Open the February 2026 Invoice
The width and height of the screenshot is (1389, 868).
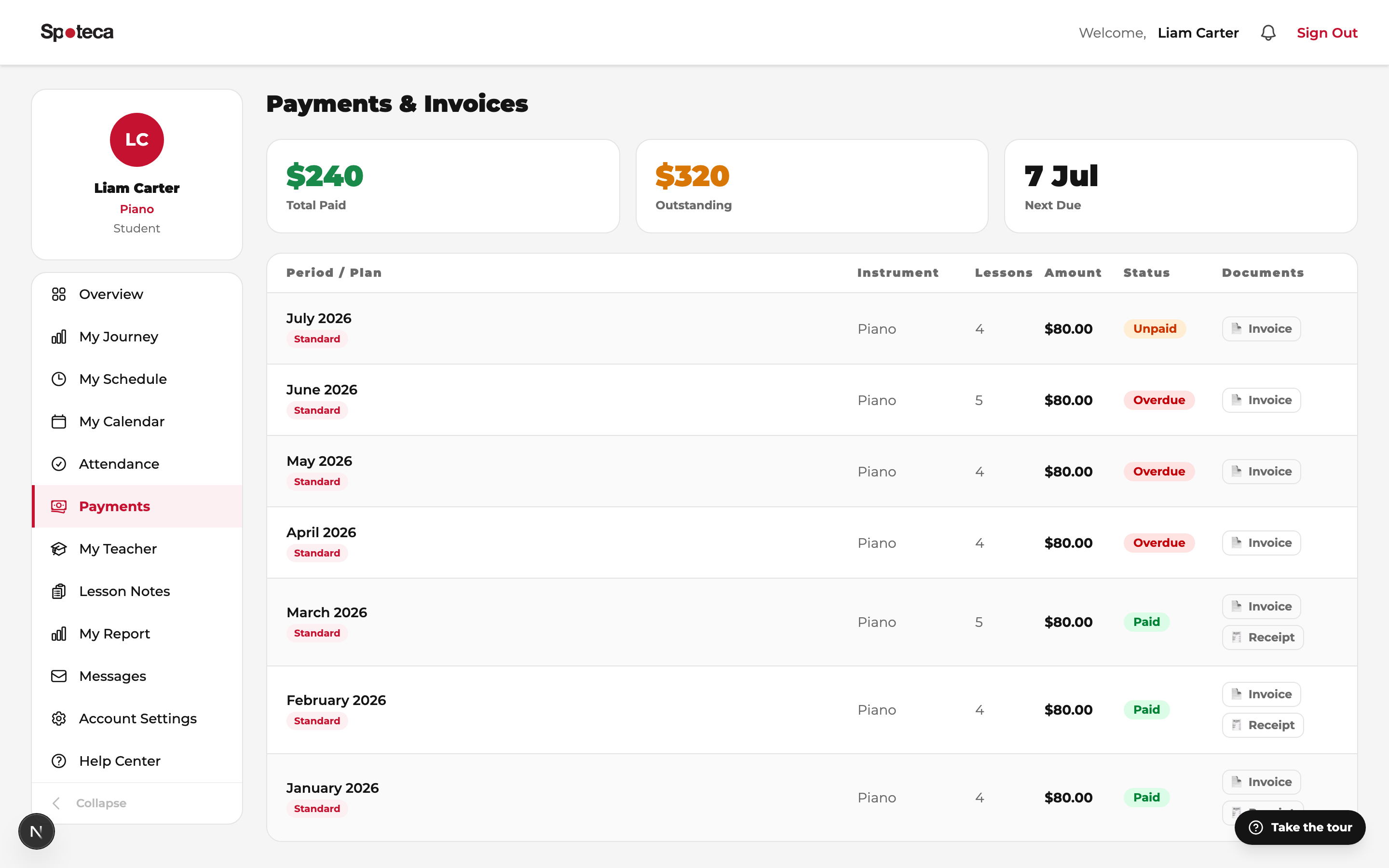pos(1261,694)
